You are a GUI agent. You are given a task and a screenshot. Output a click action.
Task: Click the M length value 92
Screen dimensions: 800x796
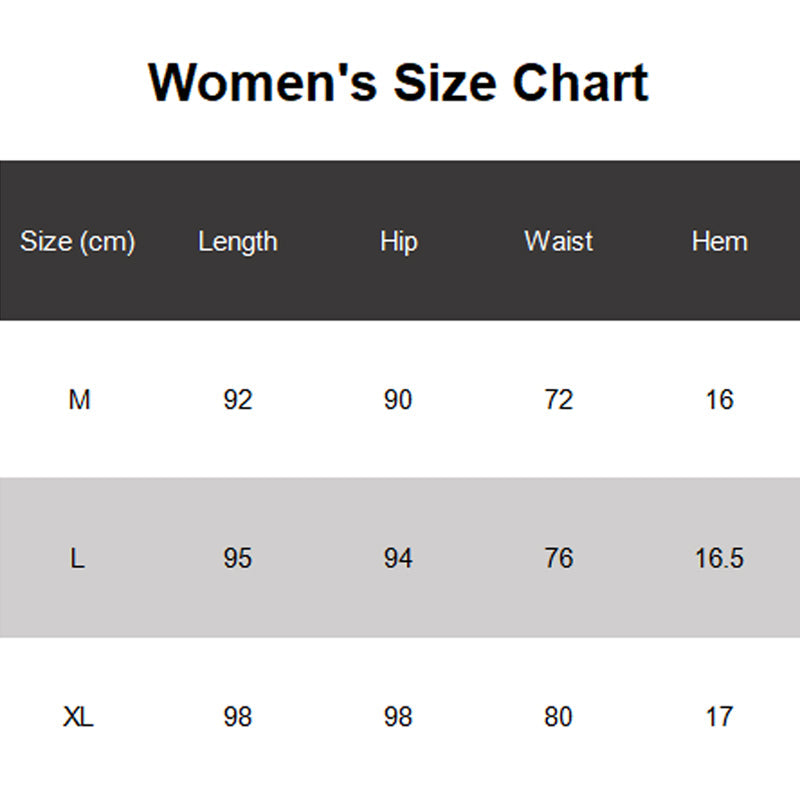tap(238, 400)
